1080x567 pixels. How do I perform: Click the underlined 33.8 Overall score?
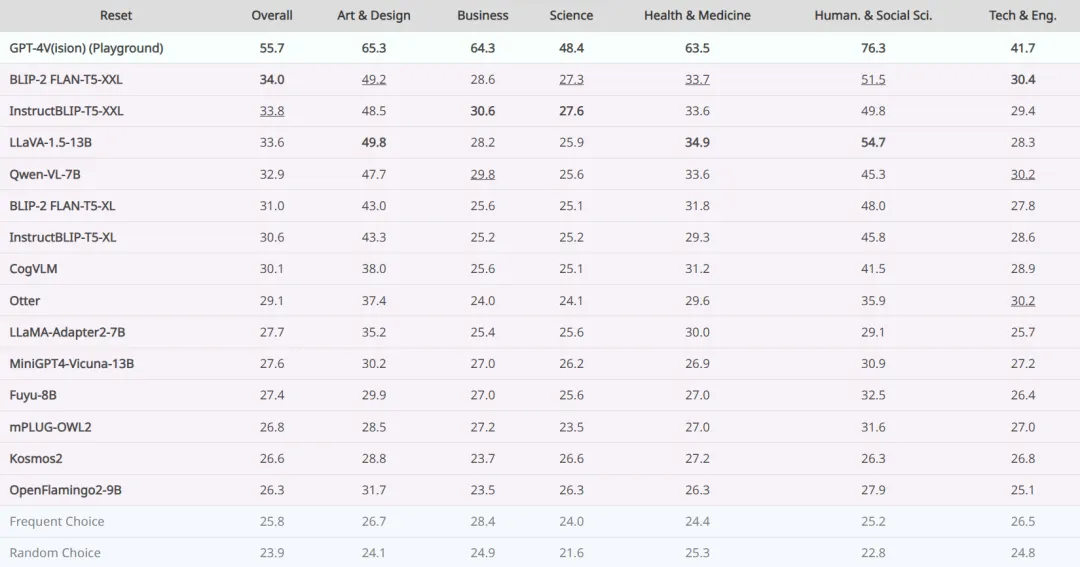point(271,111)
